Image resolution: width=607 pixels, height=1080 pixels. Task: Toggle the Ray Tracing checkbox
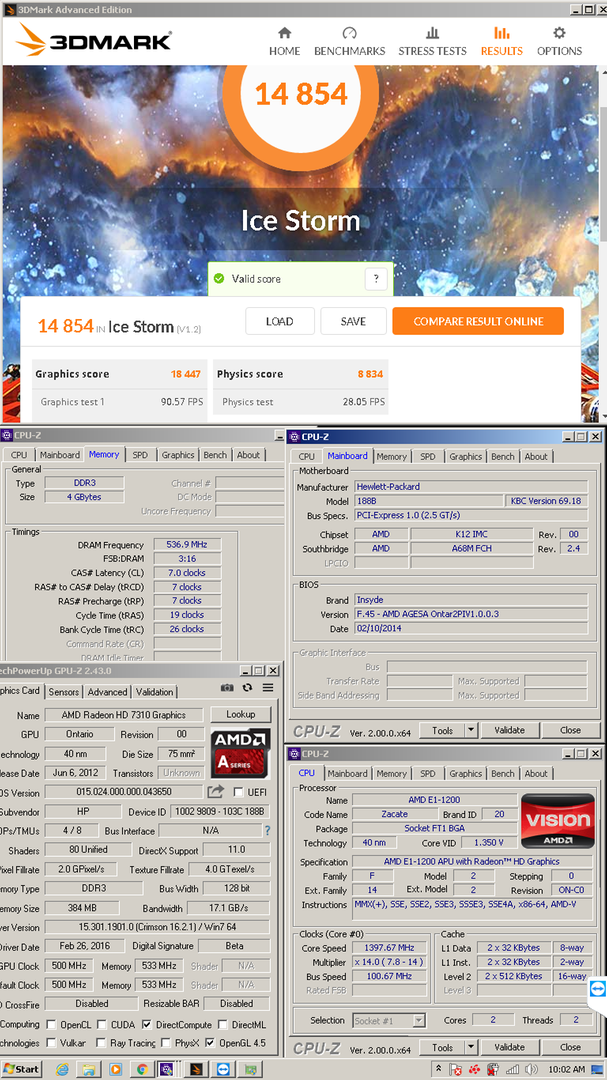coord(102,1043)
